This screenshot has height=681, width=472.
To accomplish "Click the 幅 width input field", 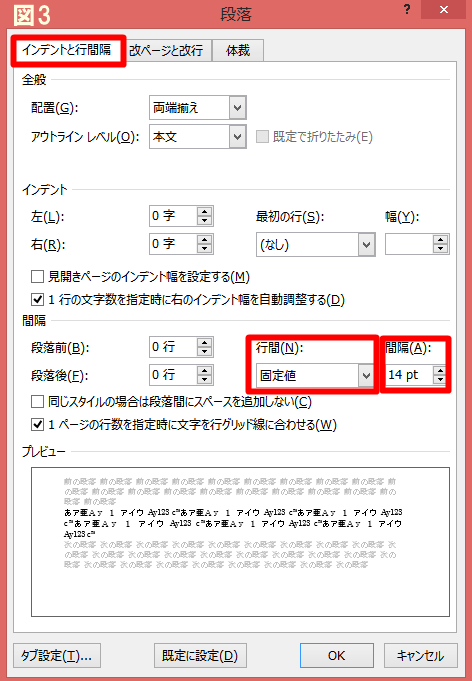I will point(409,245).
